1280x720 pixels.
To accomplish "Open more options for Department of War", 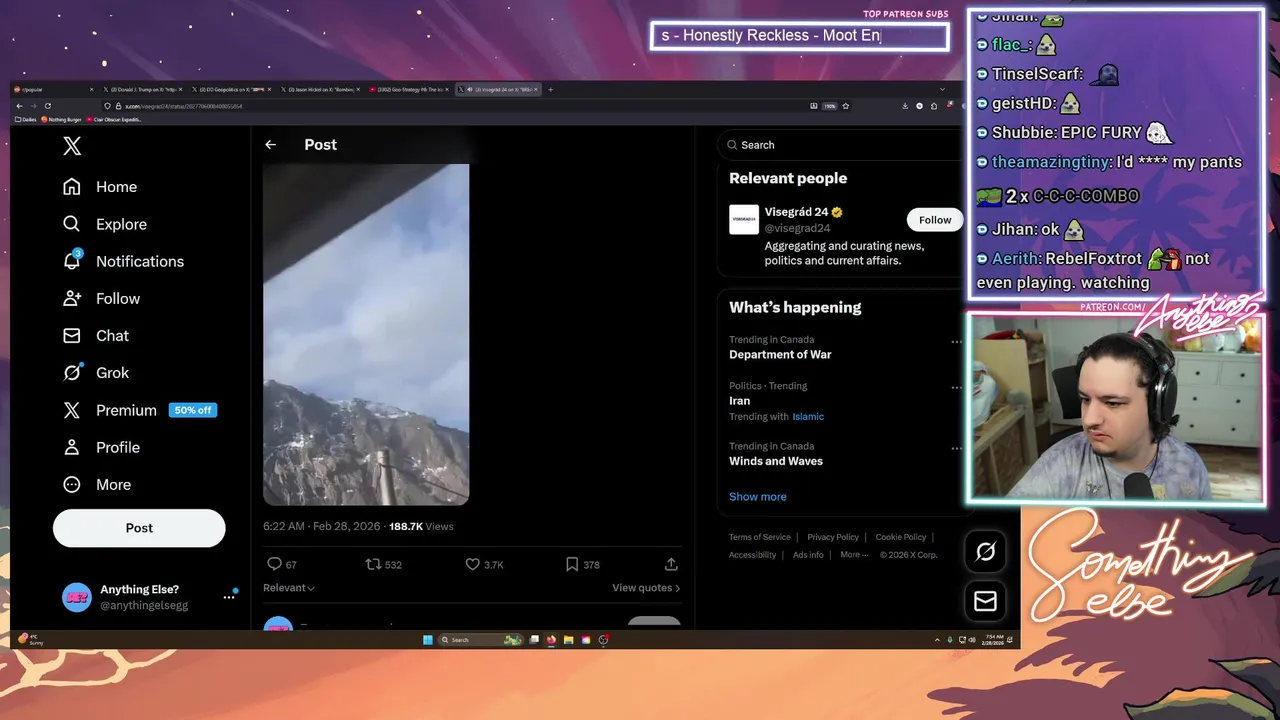I will [956, 341].
